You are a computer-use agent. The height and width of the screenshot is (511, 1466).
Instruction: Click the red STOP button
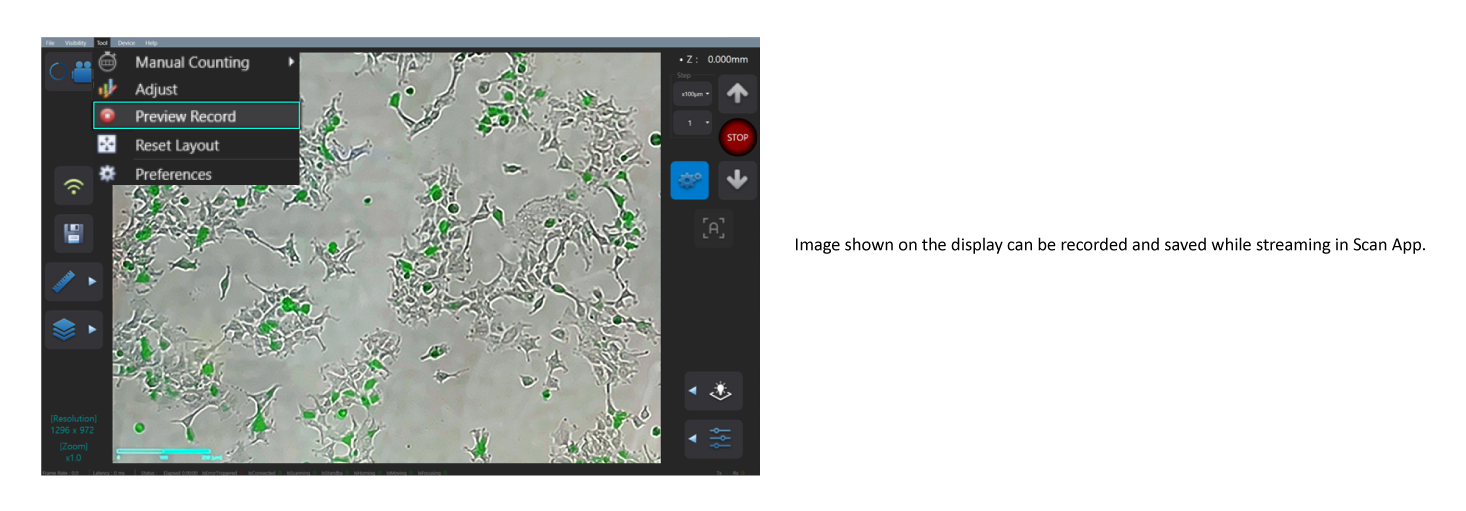coord(737,137)
